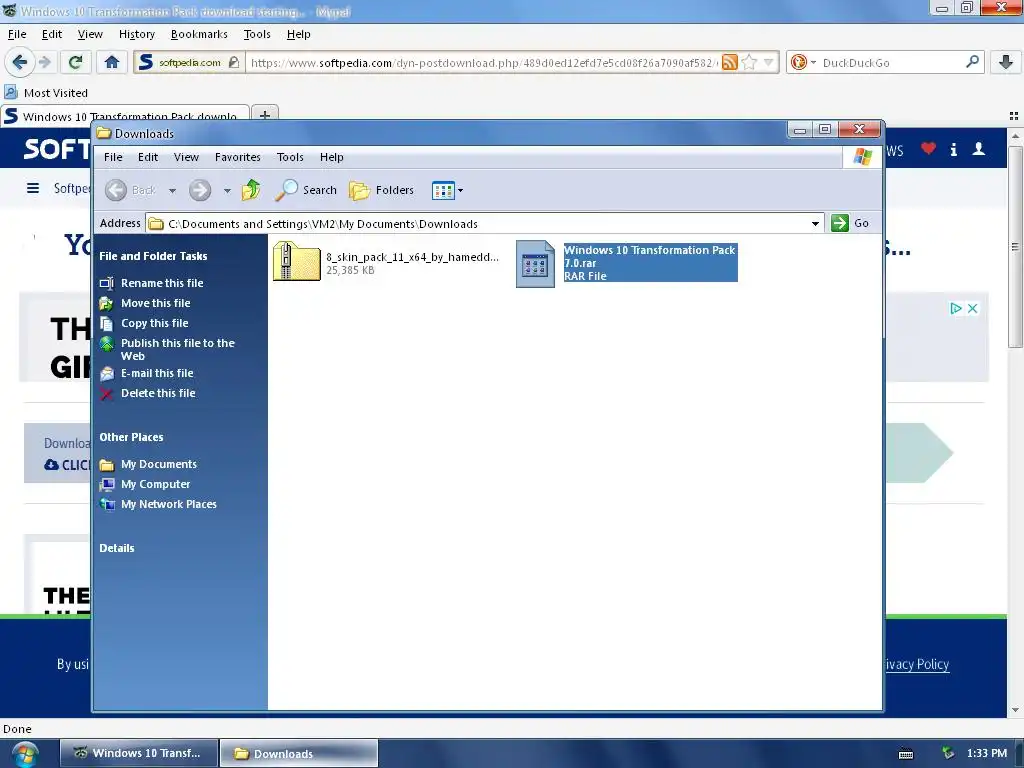Click the keyboard icon in system tray
Image resolution: width=1024 pixels, height=768 pixels.
click(906, 754)
